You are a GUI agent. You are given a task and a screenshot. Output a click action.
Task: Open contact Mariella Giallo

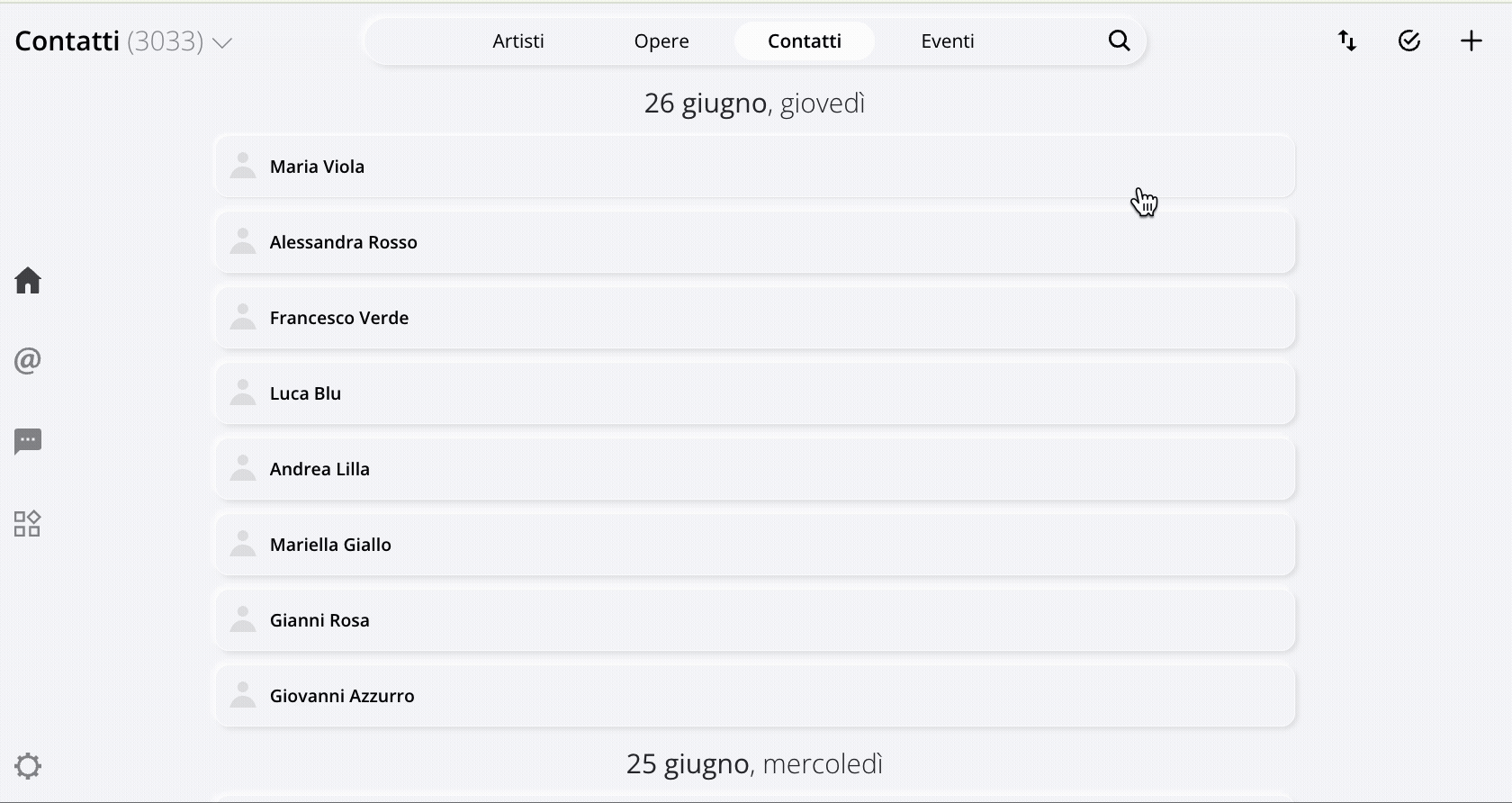pos(755,545)
